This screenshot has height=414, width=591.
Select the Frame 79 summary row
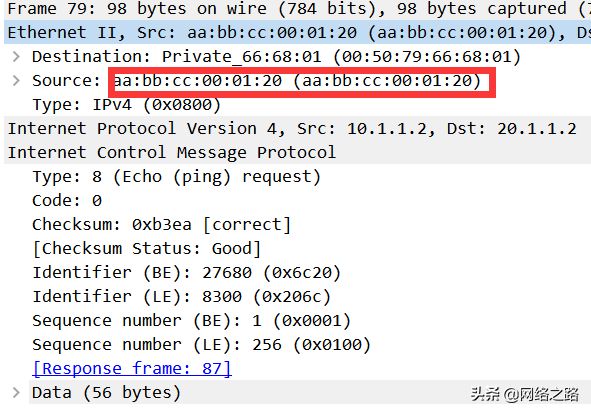click(297, 9)
